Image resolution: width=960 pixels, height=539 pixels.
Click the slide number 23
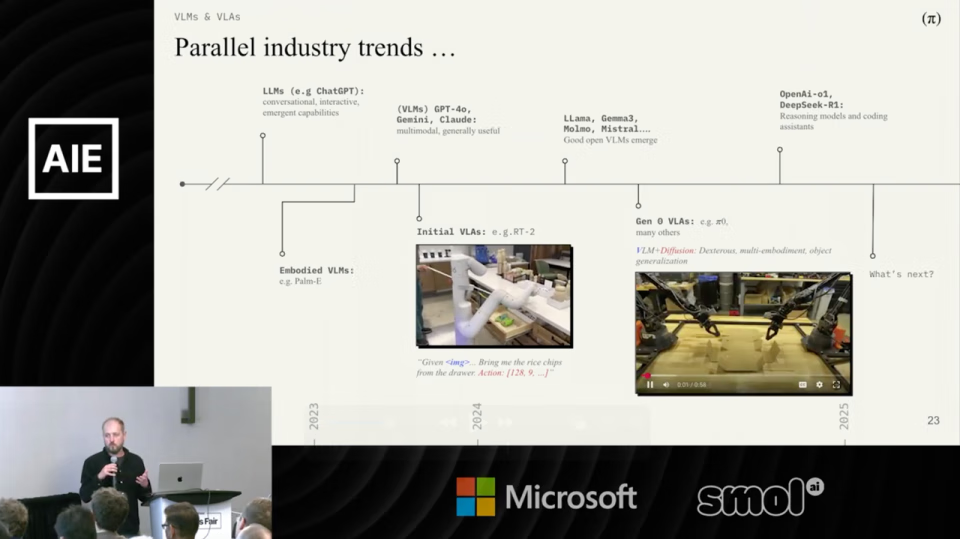click(x=933, y=420)
